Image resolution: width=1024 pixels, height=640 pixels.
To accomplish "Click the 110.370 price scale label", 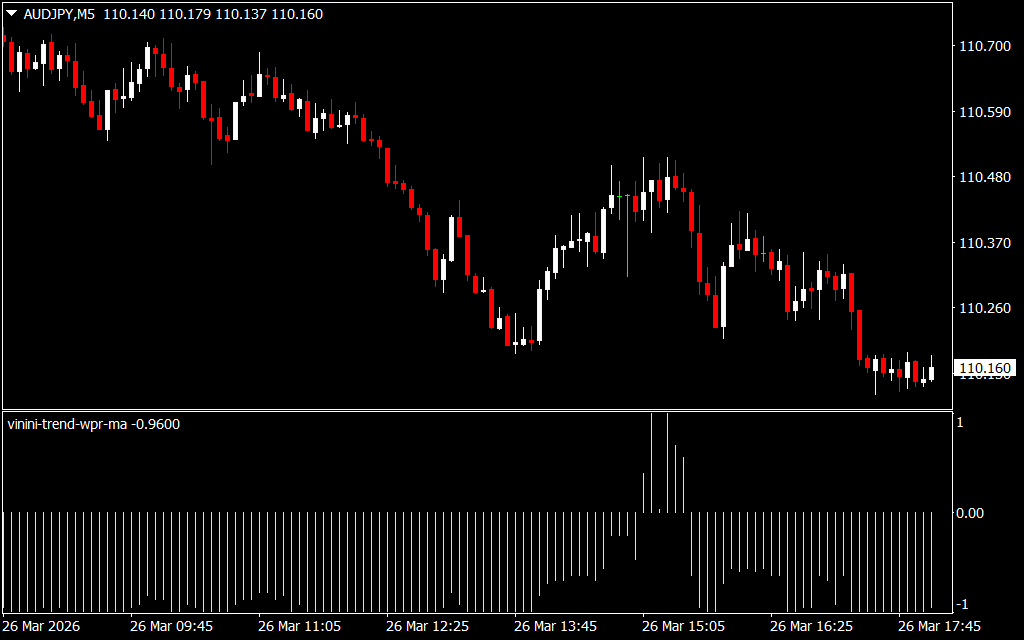I will tap(984, 243).
